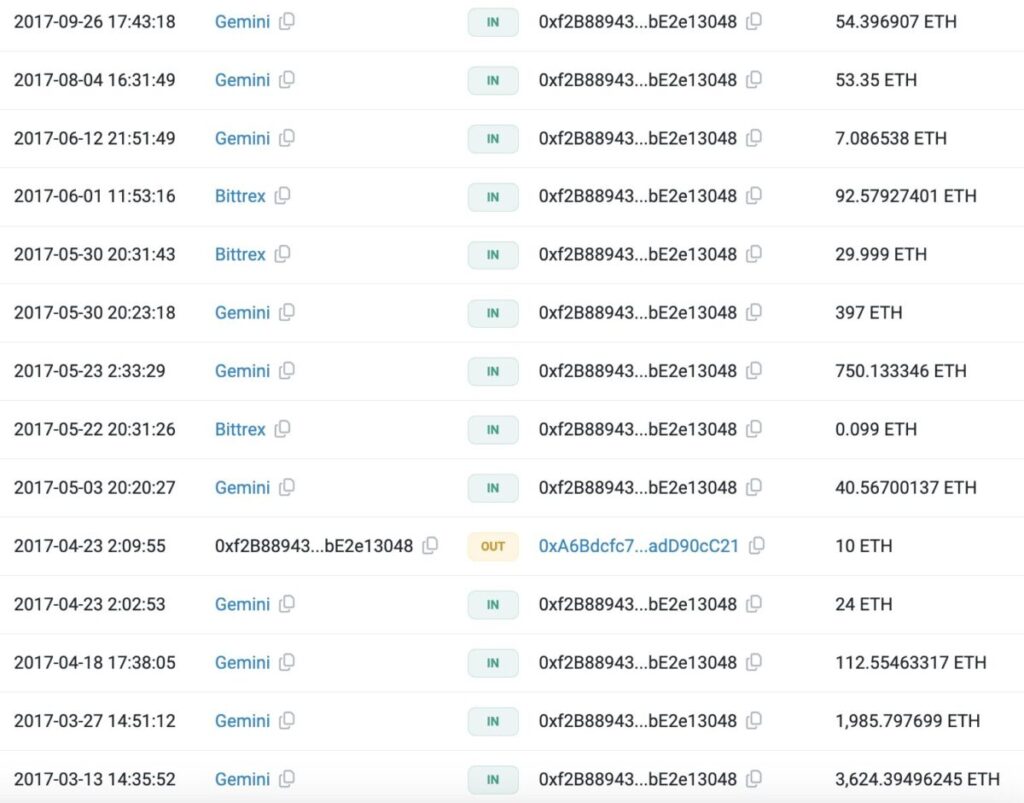Copy the Gemini sender on the 3,624.39496245 ETH row
1024x803 pixels.
tap(287, 779)
